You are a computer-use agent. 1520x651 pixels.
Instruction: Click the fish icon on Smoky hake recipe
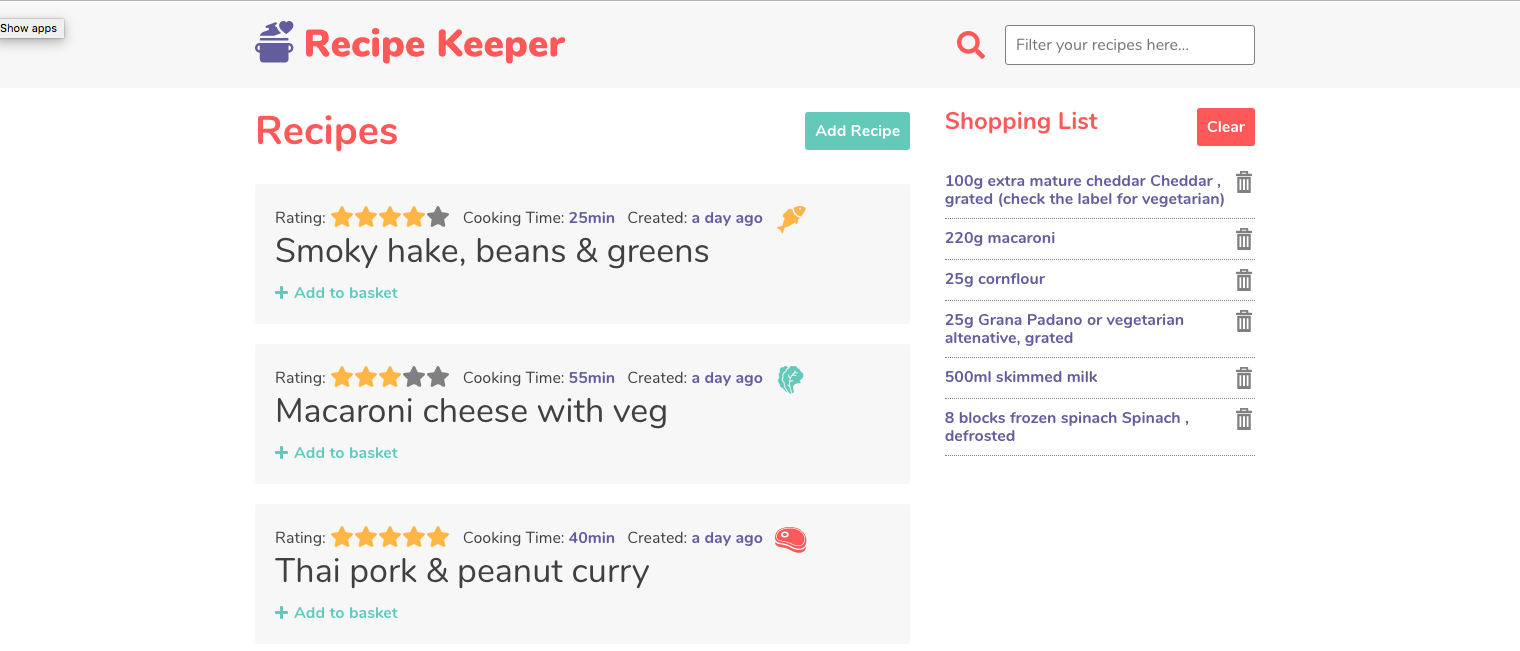(x=790, y=218)
